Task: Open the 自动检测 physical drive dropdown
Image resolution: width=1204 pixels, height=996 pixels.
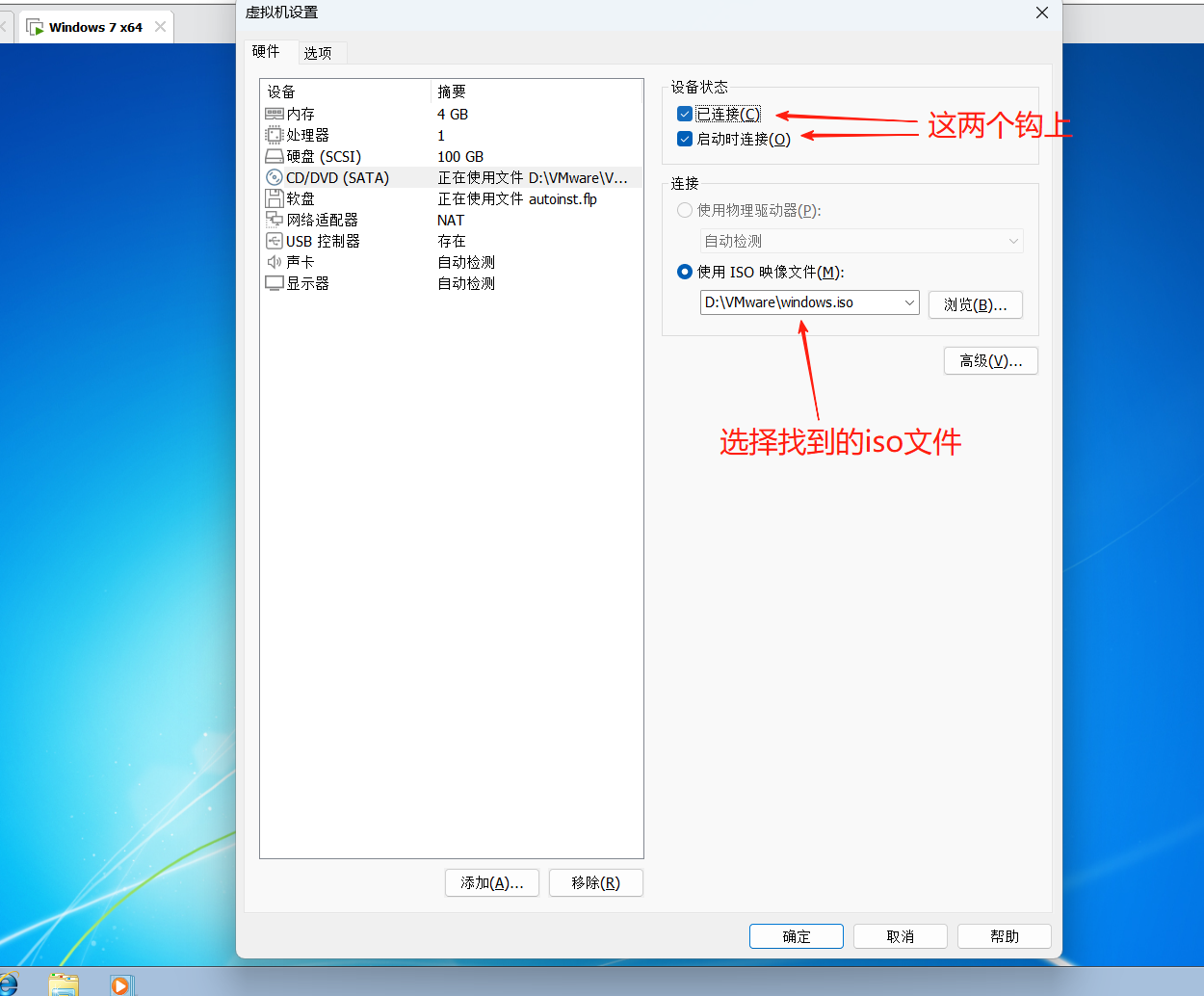Action: point(862,241)
